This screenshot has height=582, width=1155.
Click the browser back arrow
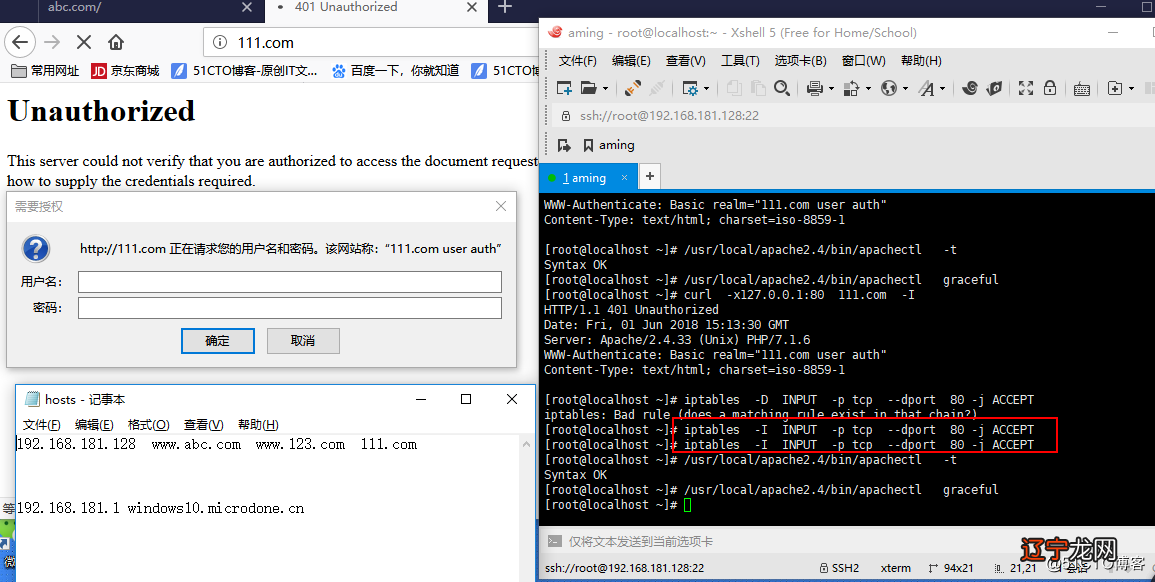click(x=21, y=43)
